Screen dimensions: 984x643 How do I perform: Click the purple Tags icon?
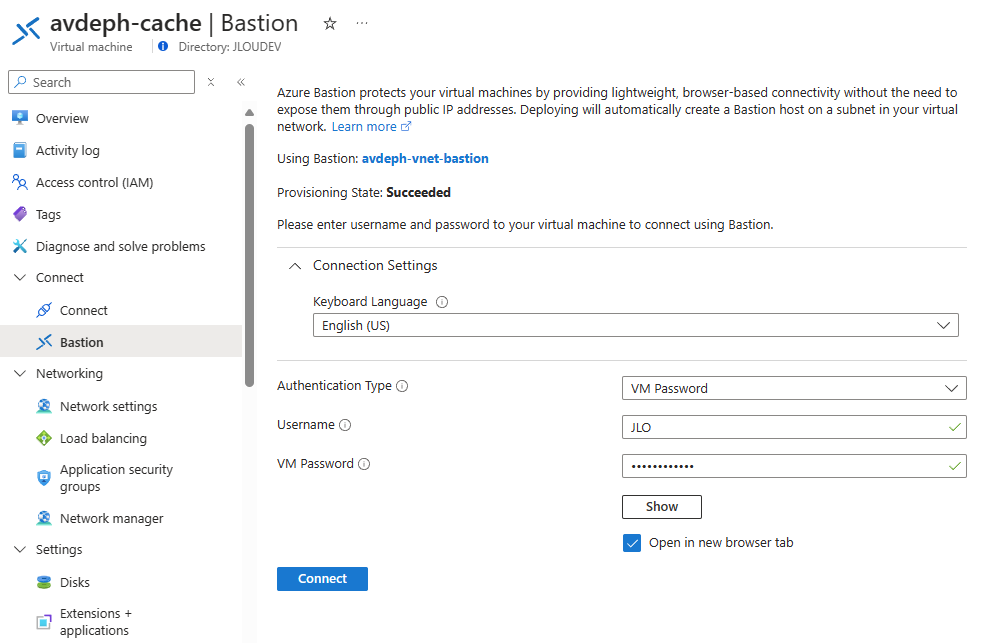20,214
